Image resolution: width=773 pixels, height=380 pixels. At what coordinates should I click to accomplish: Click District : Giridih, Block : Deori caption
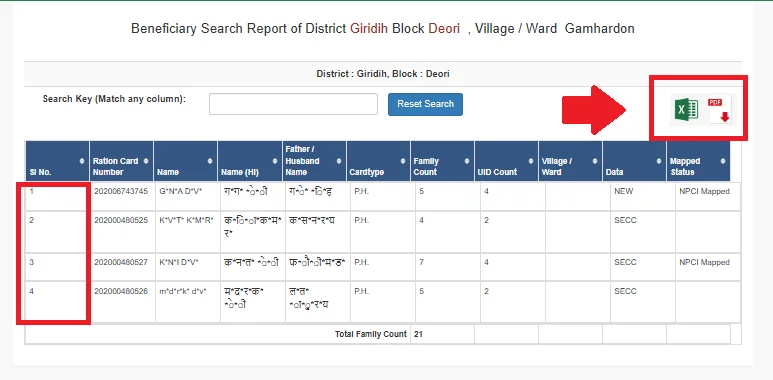pos(383,74)
